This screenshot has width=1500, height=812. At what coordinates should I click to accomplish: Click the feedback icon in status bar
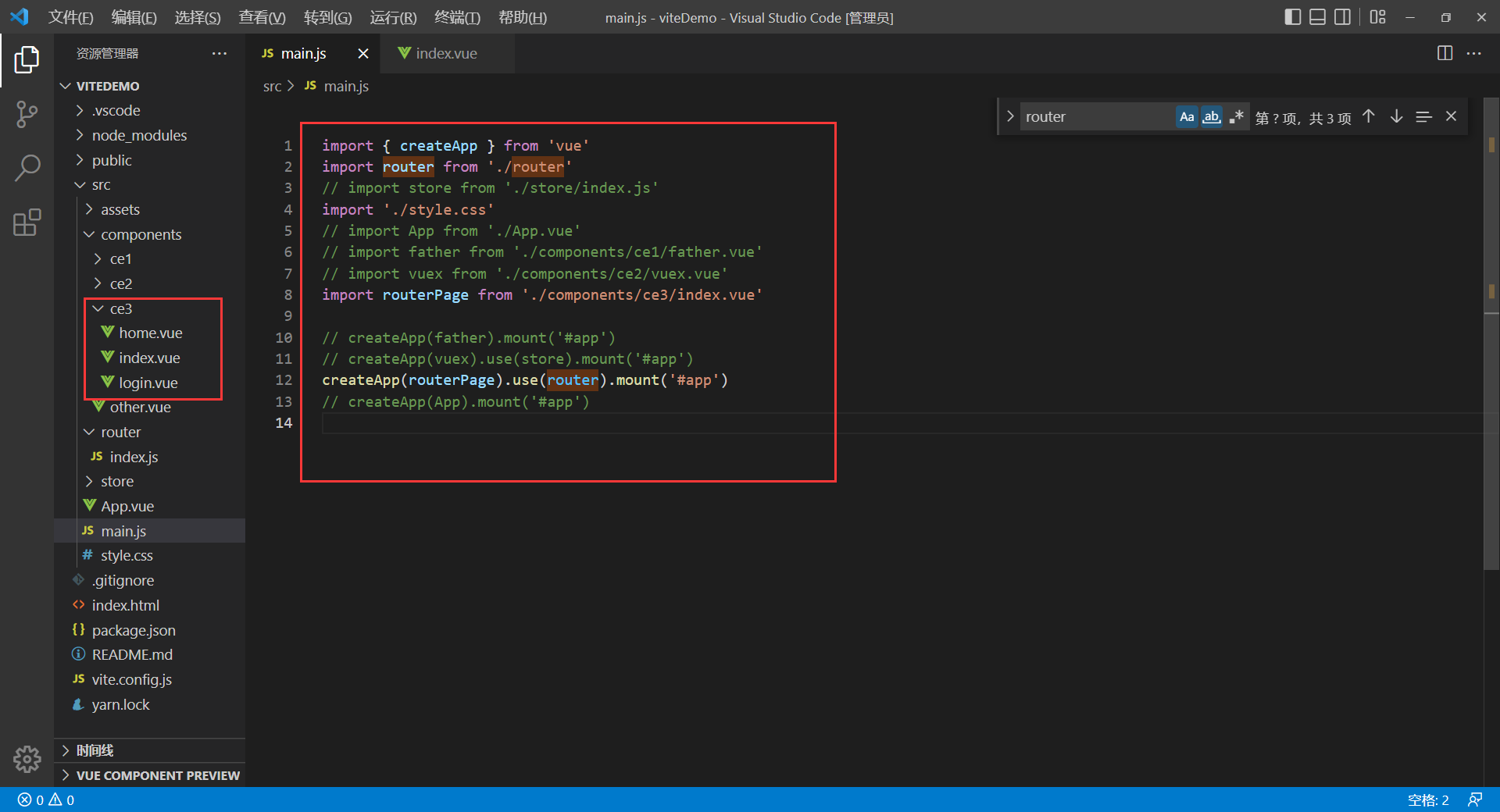(x=1475, y=800)
